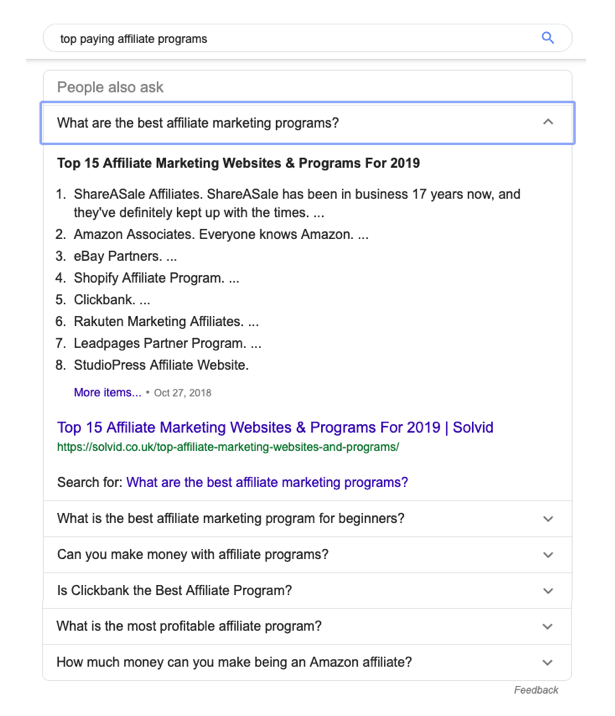Expand chevron for most profitable affiliate program
615x716 pixels.
coord(547,627)
